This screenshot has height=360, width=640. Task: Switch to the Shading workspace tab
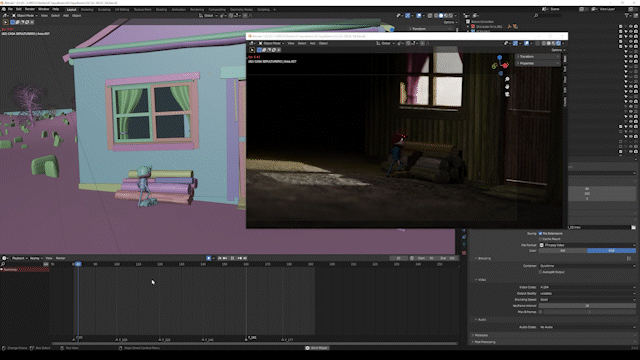click(x=161, y=9)
